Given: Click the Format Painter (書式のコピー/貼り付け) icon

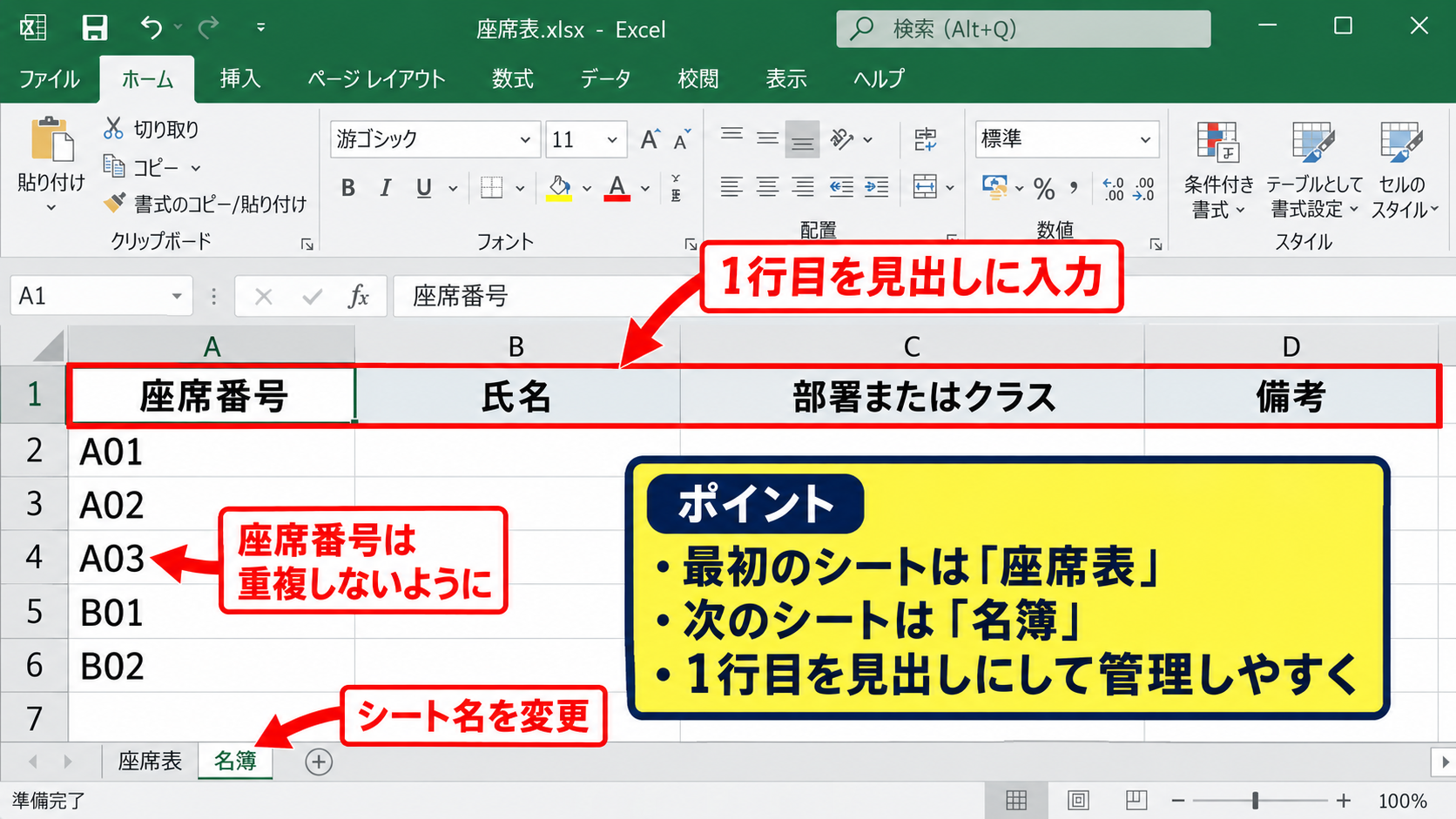Looking at the screenshot, I should coord(114,204).
